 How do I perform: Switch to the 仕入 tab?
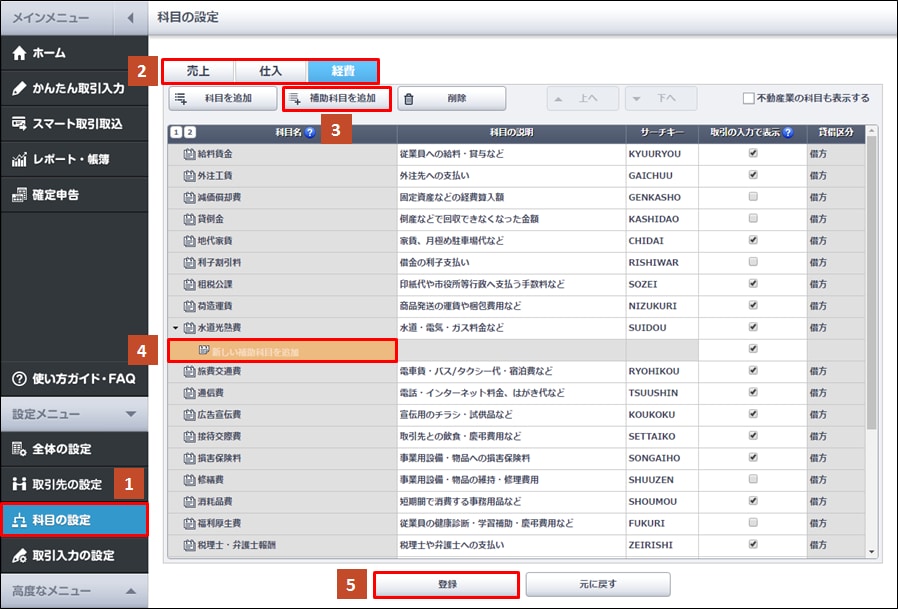270,71
